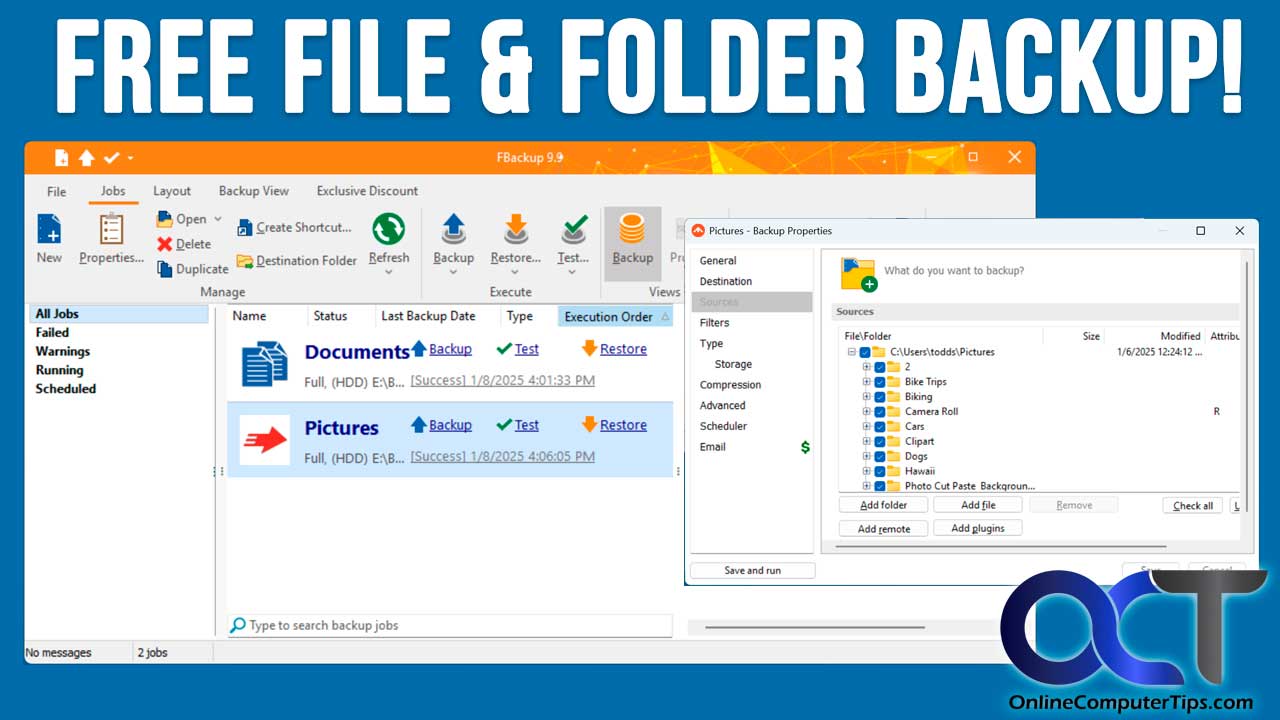Click the Create Shortcut icon
1280x720 pixels.
[245, 228]
